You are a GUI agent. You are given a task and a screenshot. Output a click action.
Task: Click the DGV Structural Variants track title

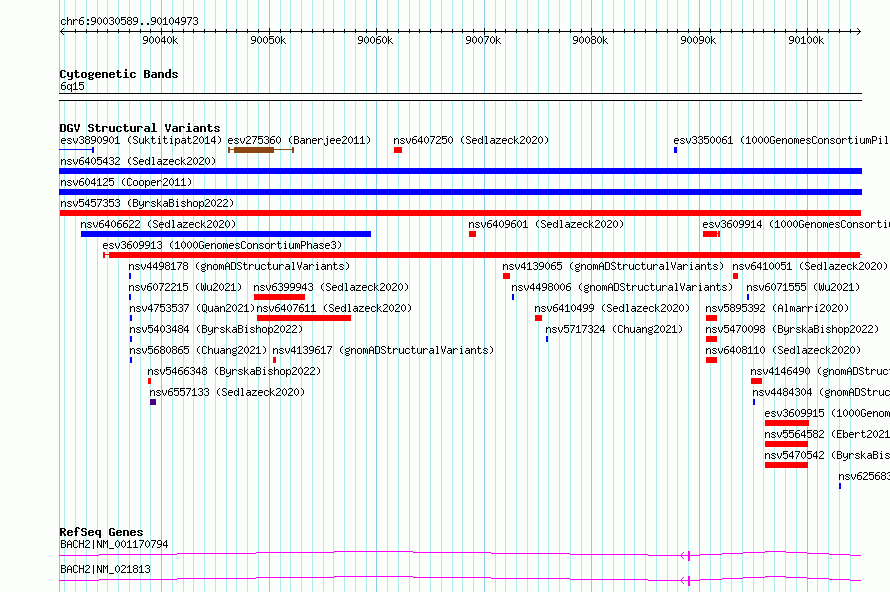(x=140, y=128)
